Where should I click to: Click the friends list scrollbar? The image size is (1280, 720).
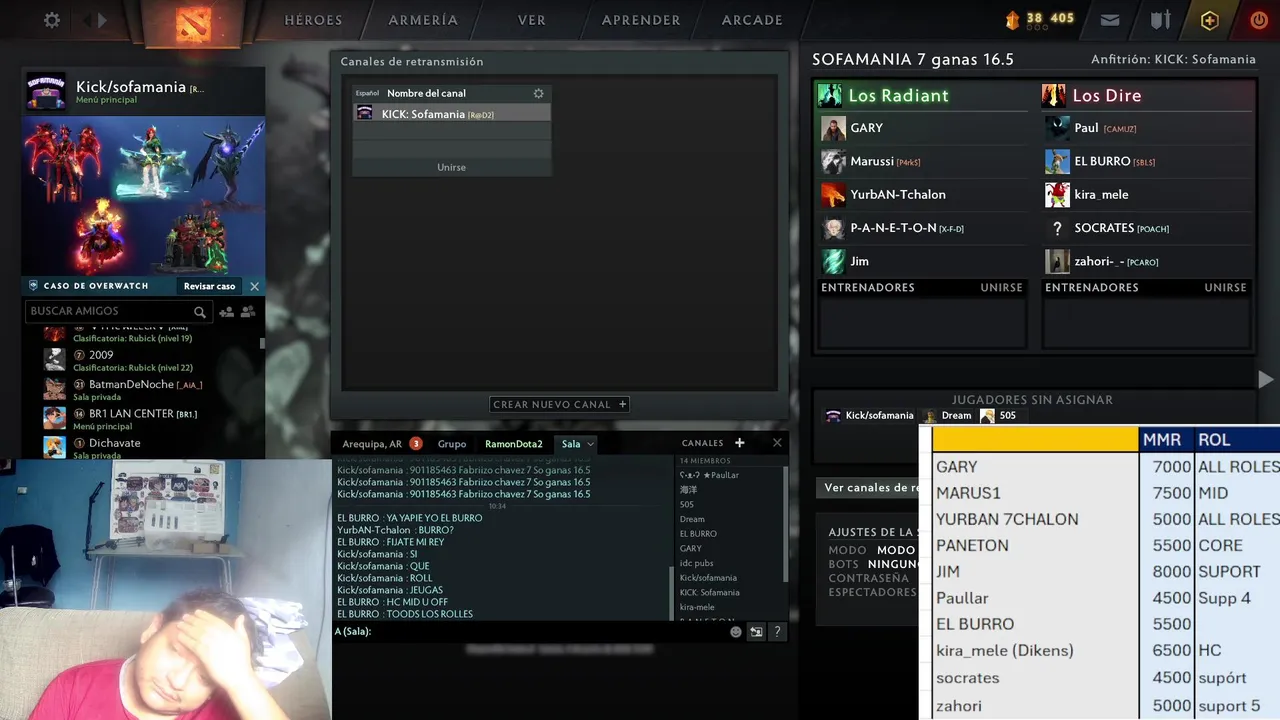(x=263, y=343)
